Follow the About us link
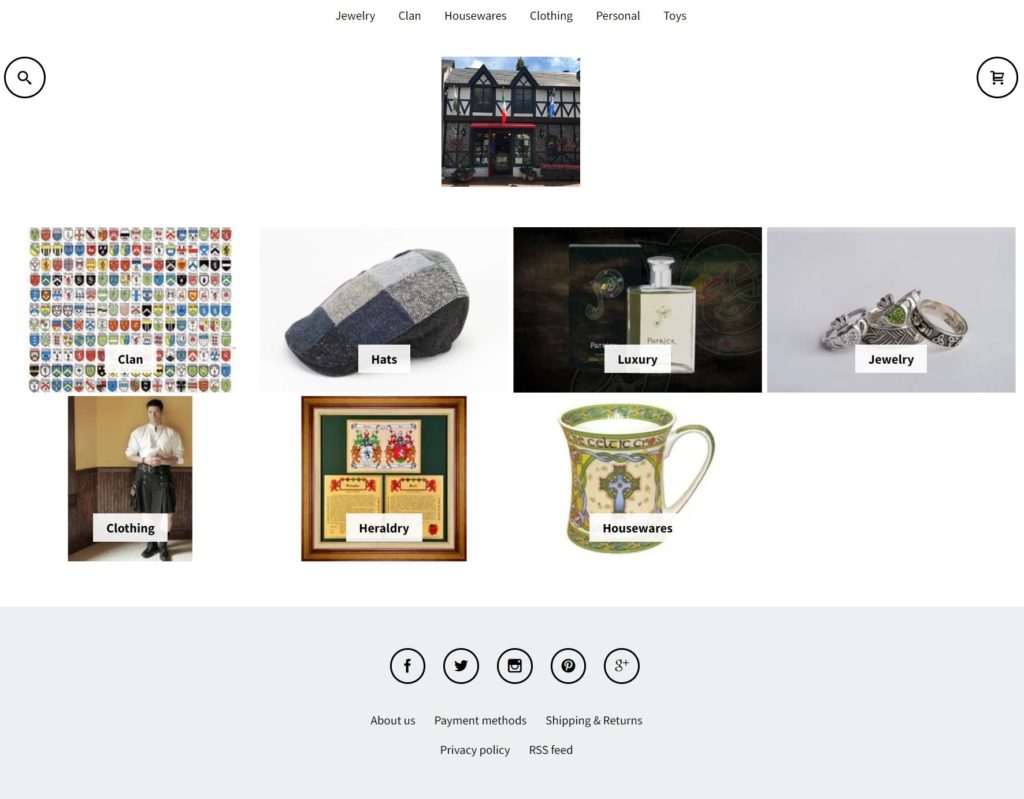The height and width of the screenshot is (799, 1024). [392, 721]
